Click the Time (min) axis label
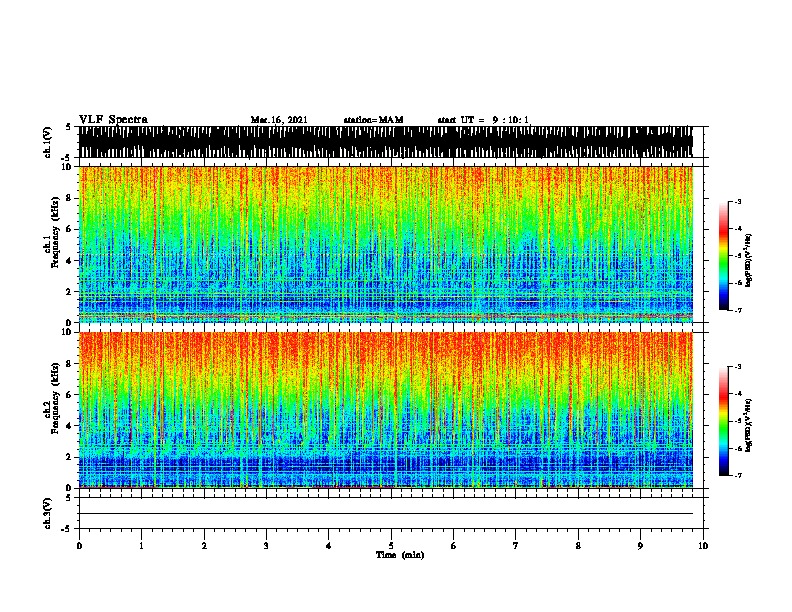This screenshot has width=792, height=612. (x=400, y=555)
